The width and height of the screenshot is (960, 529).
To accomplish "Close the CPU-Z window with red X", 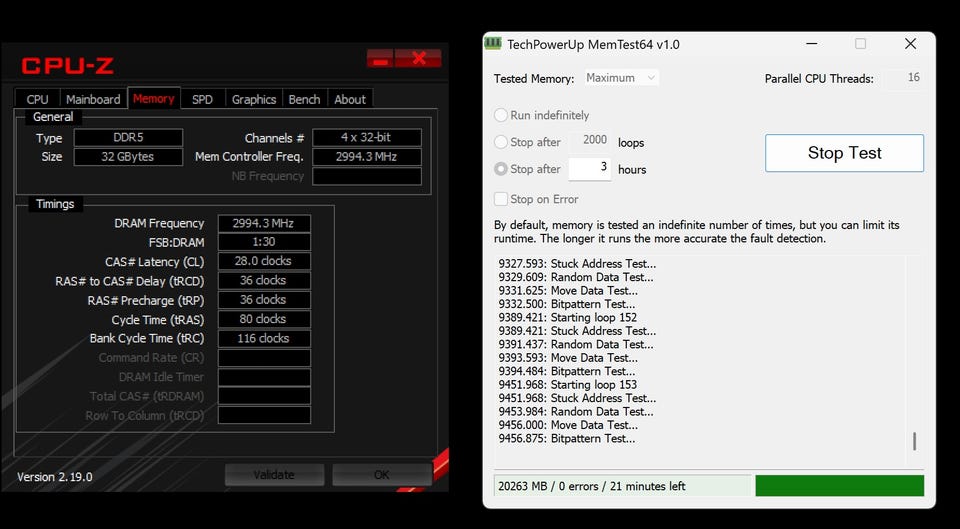I will click(418, 59).
